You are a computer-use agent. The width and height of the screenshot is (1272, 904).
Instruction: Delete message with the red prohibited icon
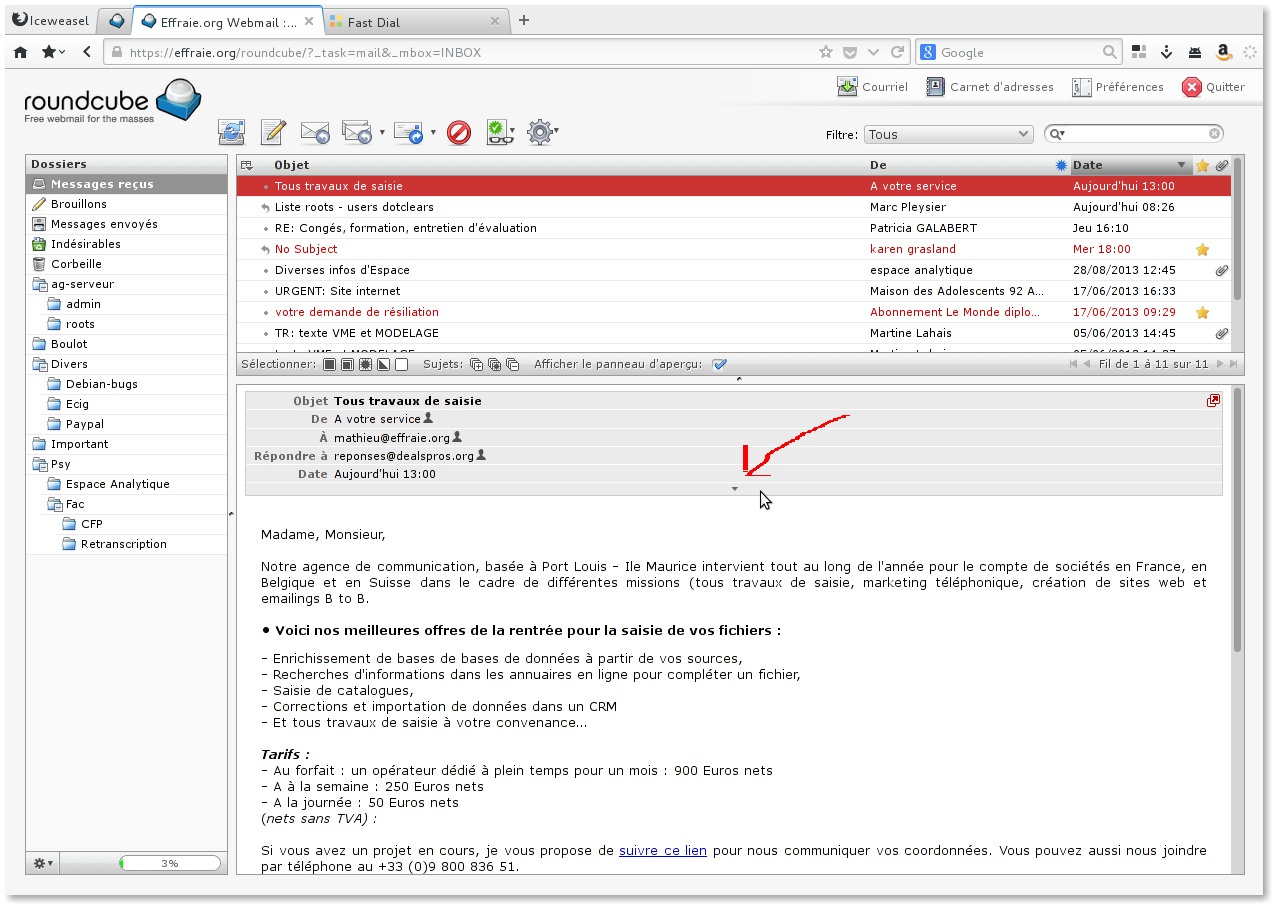tap(459, 132)
